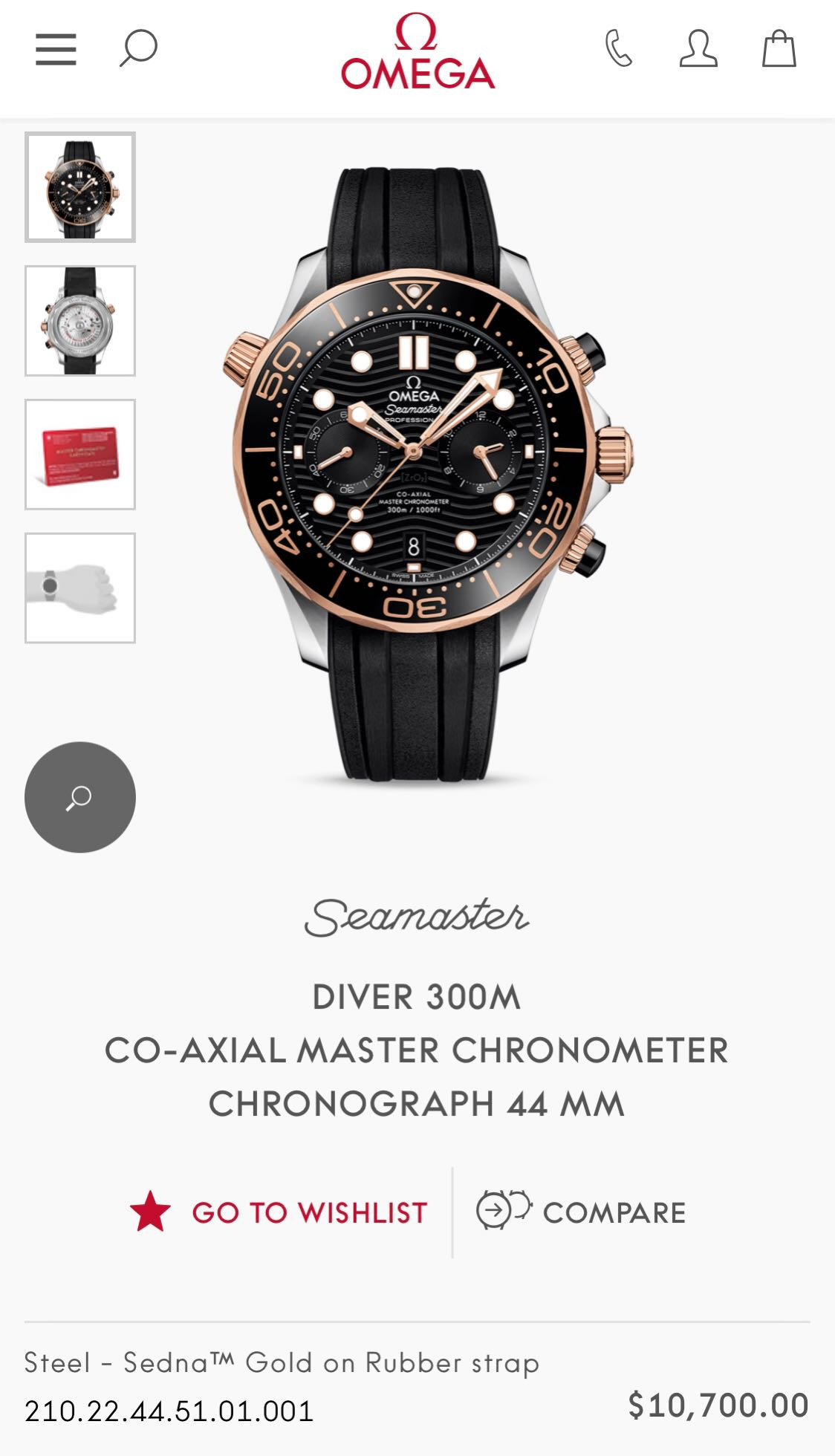The width and height of the screenshot is (835, 1456).
Task: Click the reference number 210.22.44.51.01.001
Action: pyautogui.click(x=169, y=1411)
